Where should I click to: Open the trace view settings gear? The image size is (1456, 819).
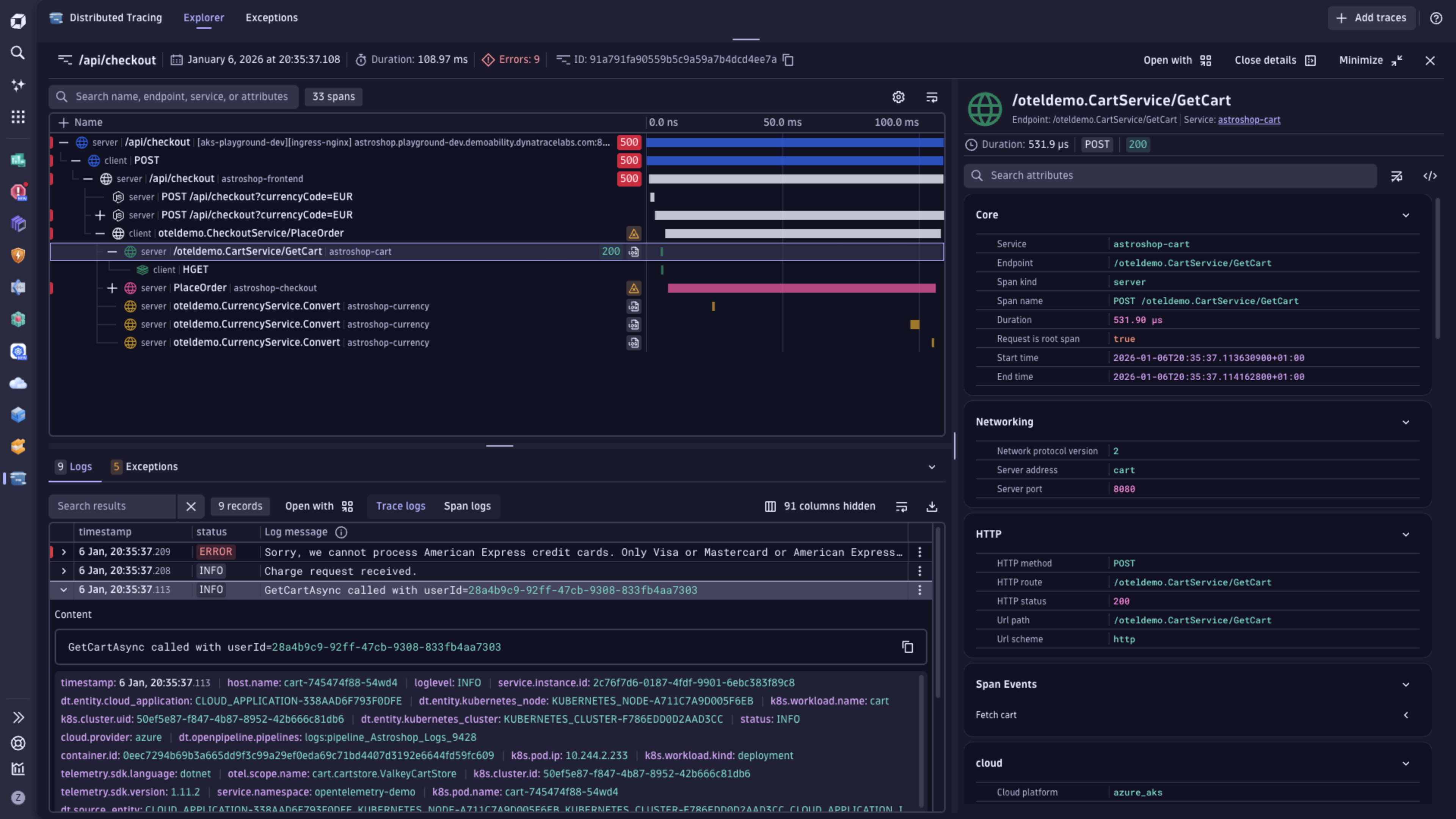point(899,97)
